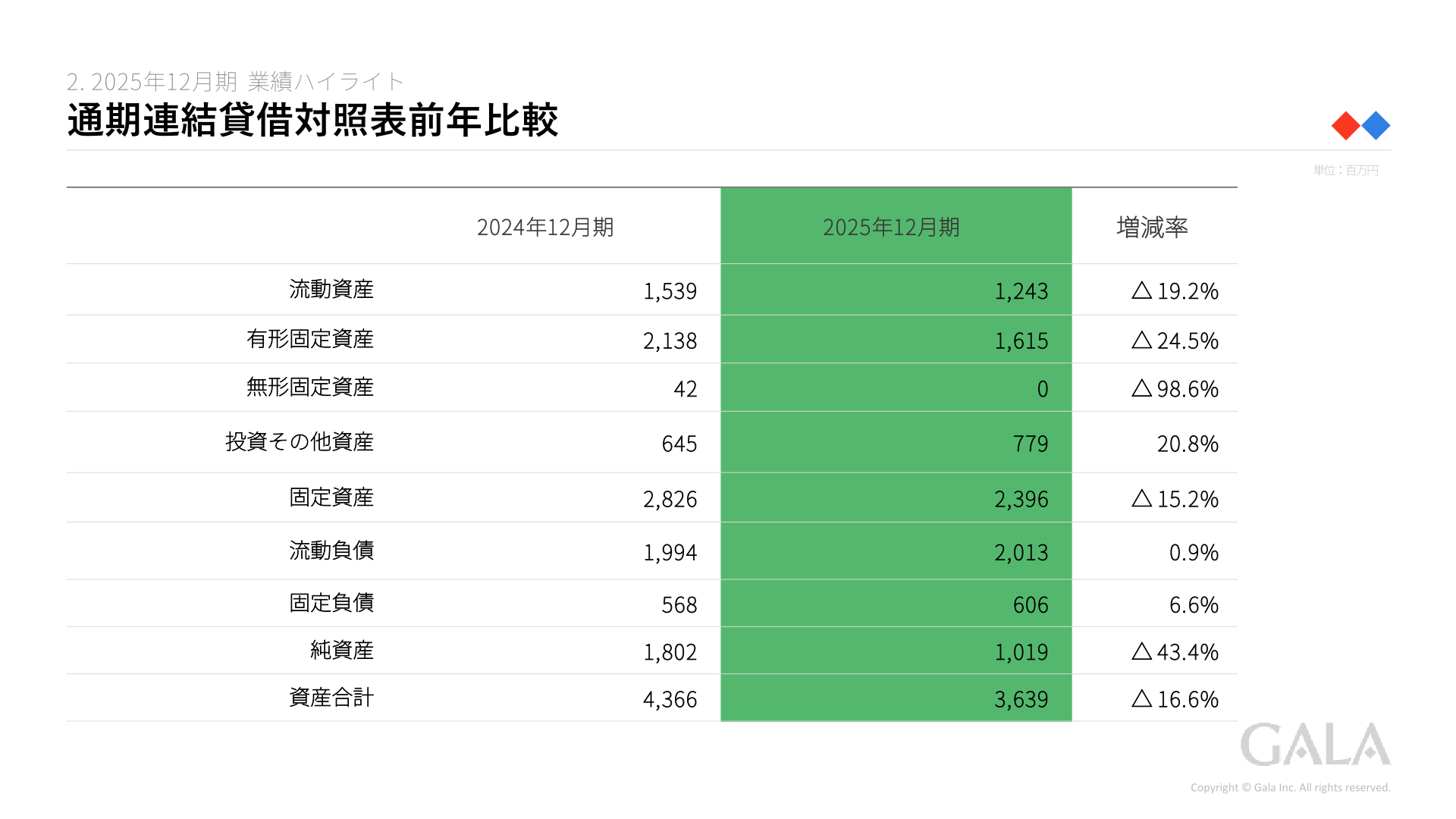Image resolution: width=1456 pixels, height=819 pixels.
Task: Click the value 779 in green column
Action: (1031, 444)
